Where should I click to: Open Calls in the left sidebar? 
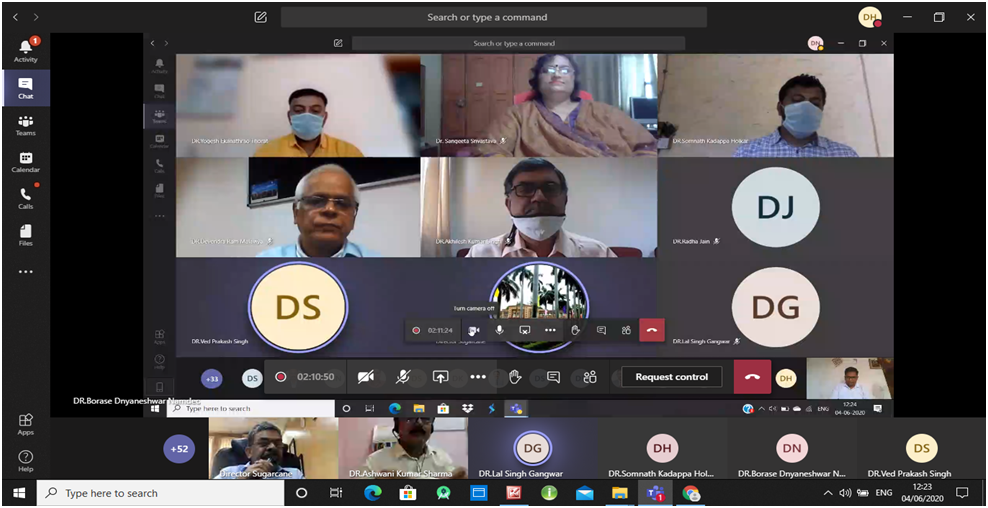coord(25,199)
